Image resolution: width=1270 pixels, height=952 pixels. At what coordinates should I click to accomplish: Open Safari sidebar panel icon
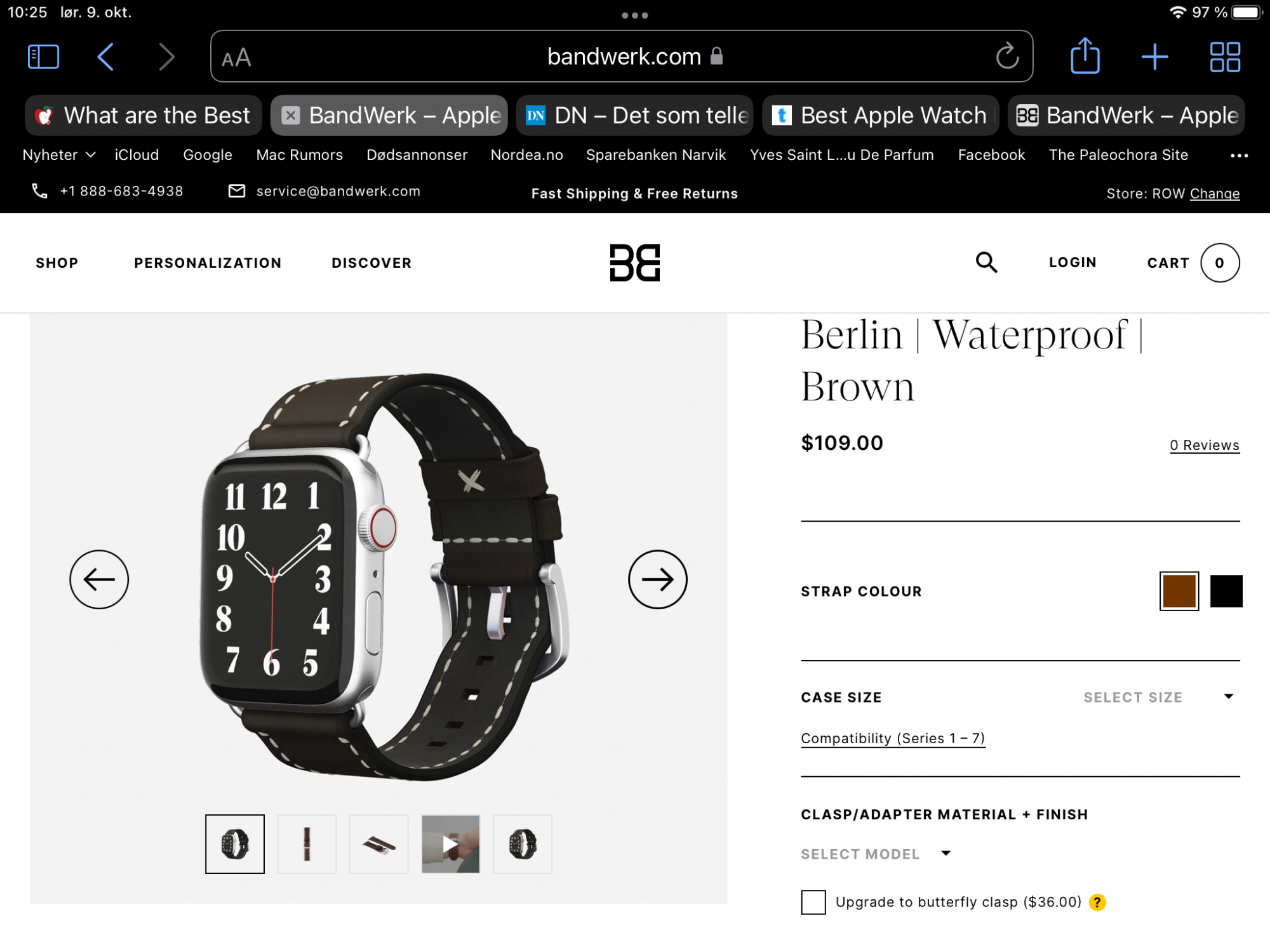click(x=44, y=57)
